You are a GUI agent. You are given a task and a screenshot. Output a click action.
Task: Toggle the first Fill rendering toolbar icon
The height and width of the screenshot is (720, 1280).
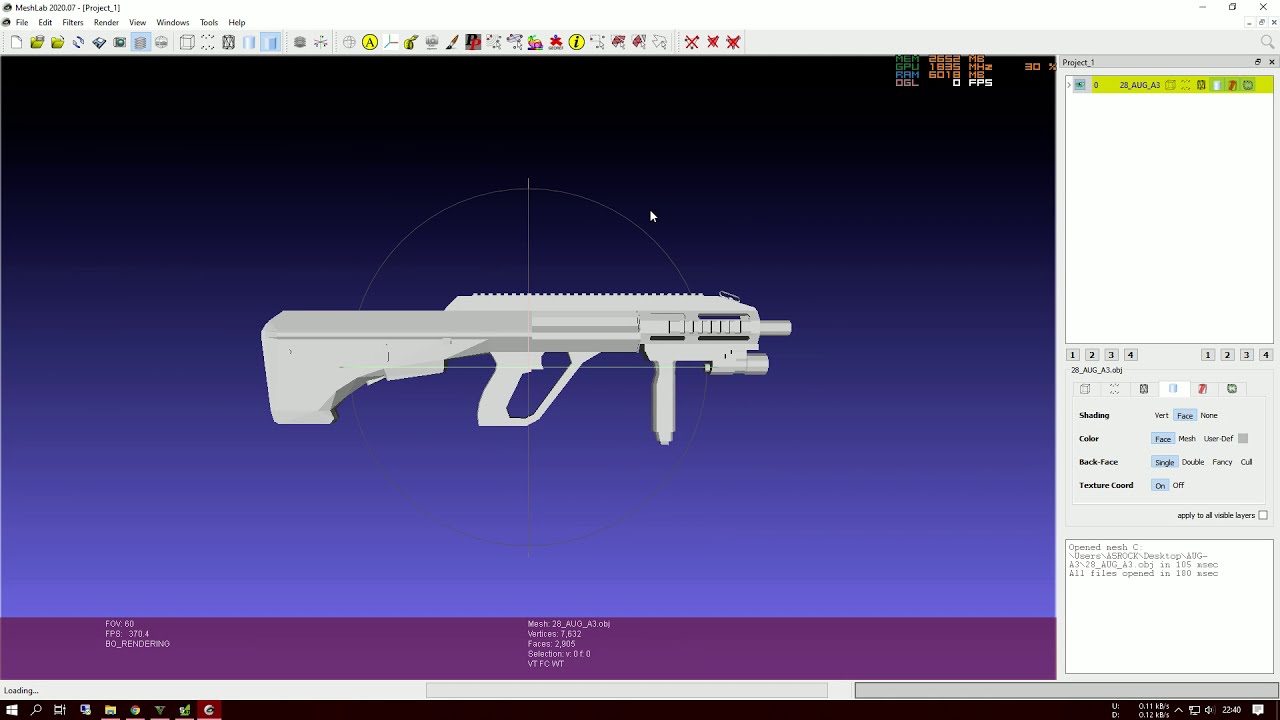(x=249, y=42)
